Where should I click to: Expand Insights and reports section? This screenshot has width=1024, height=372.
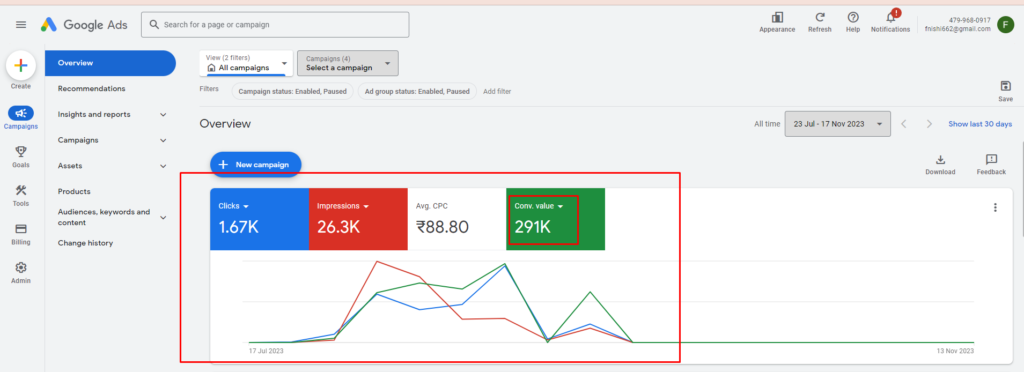tap(111, 114)
